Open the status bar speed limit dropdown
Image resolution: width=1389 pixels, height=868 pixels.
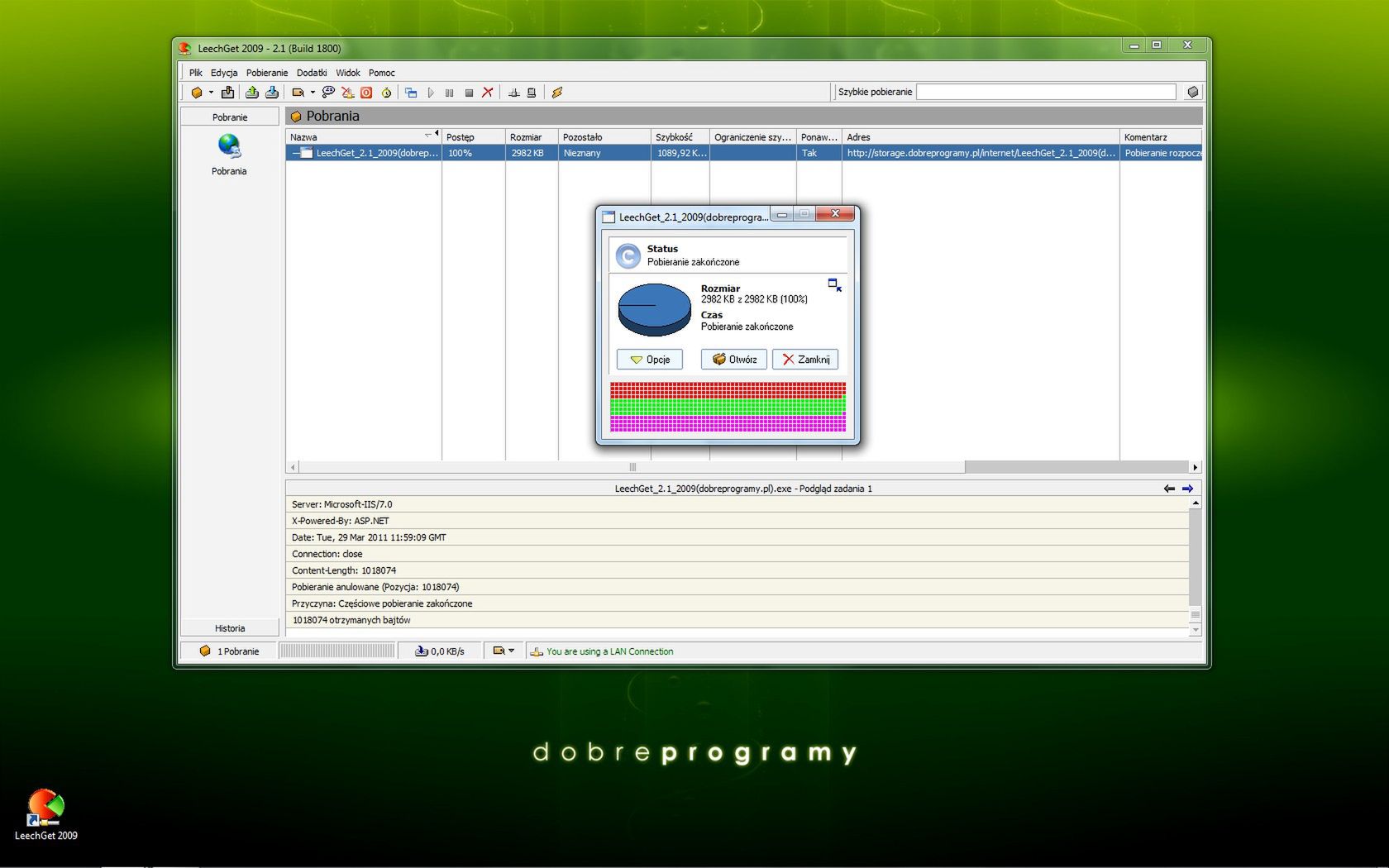tap(504, 651)
